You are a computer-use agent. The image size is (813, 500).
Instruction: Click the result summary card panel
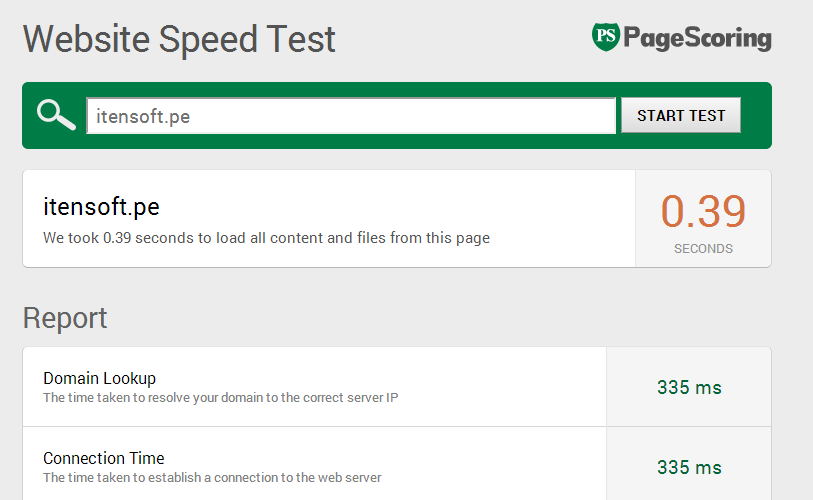[x=329, y=219]
